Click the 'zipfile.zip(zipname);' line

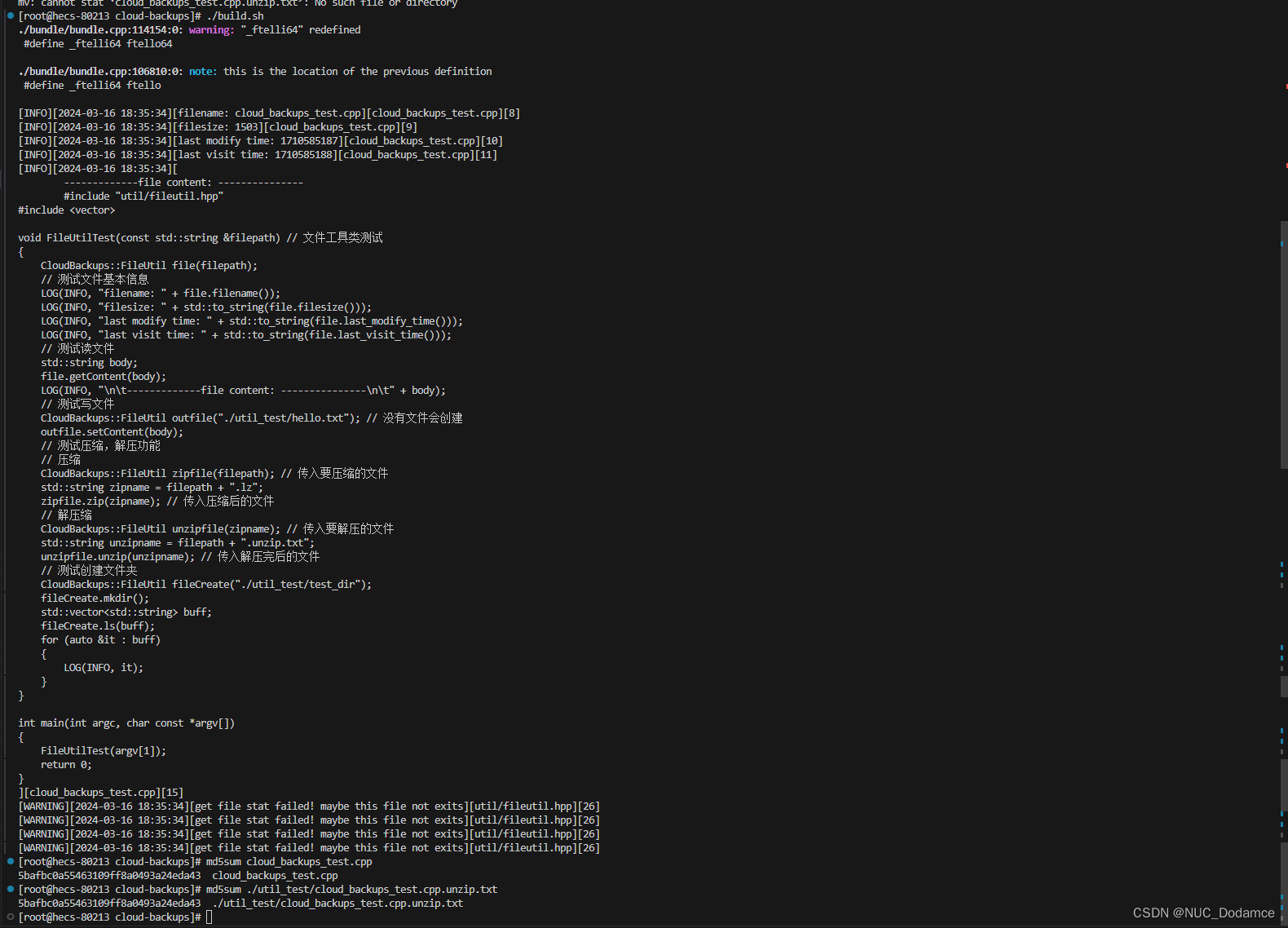click(x=157, y=501)
